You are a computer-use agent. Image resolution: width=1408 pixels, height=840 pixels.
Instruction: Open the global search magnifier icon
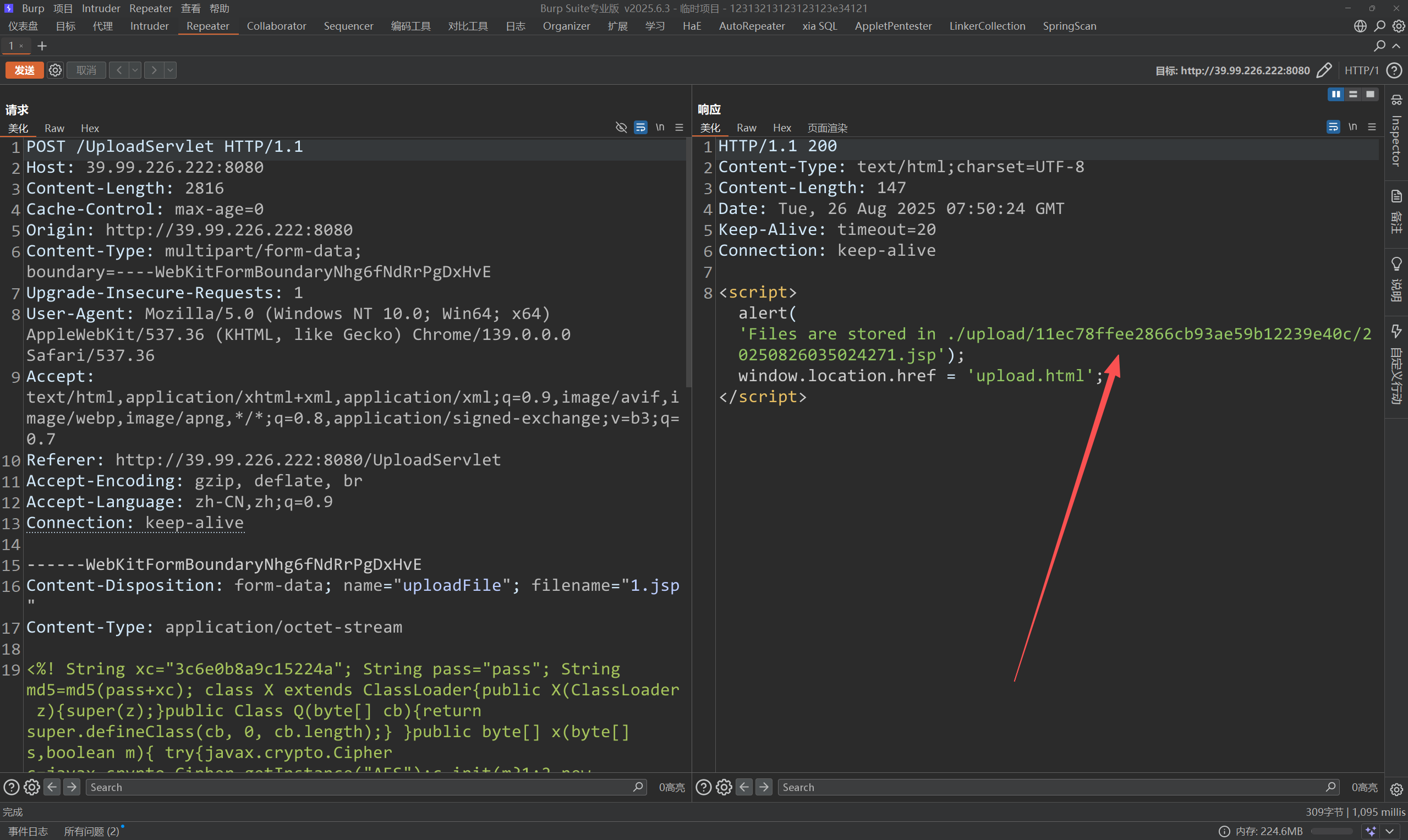(x=1380, y=26)
